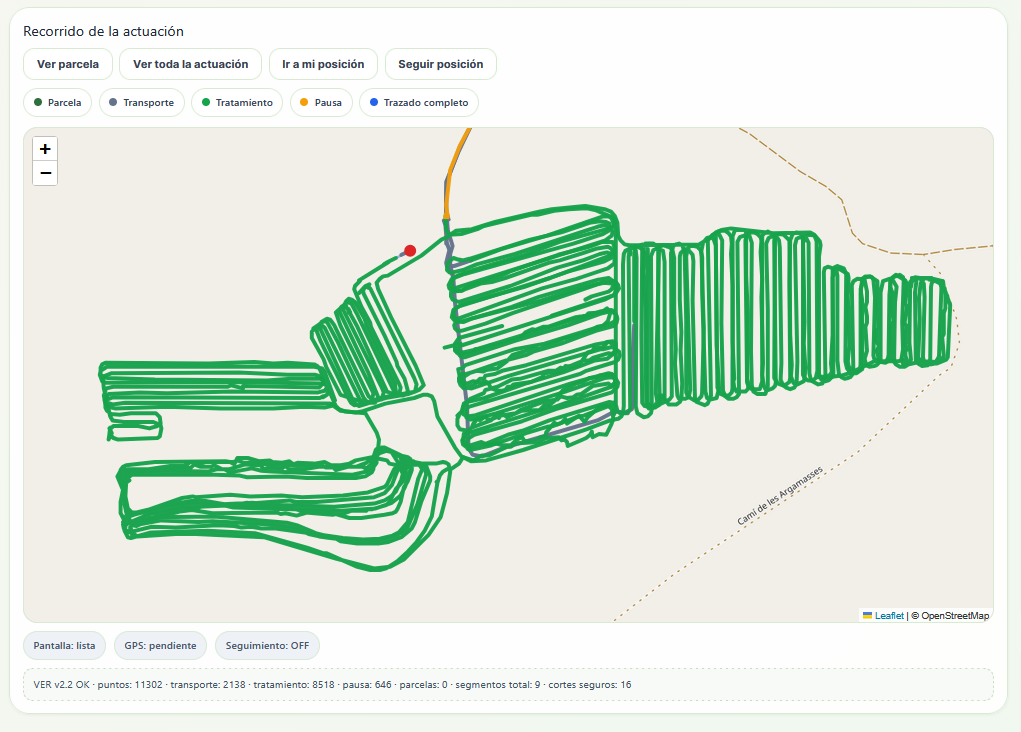
Task: Toggle the Parcela legend layer
Action: click(57, 102)
